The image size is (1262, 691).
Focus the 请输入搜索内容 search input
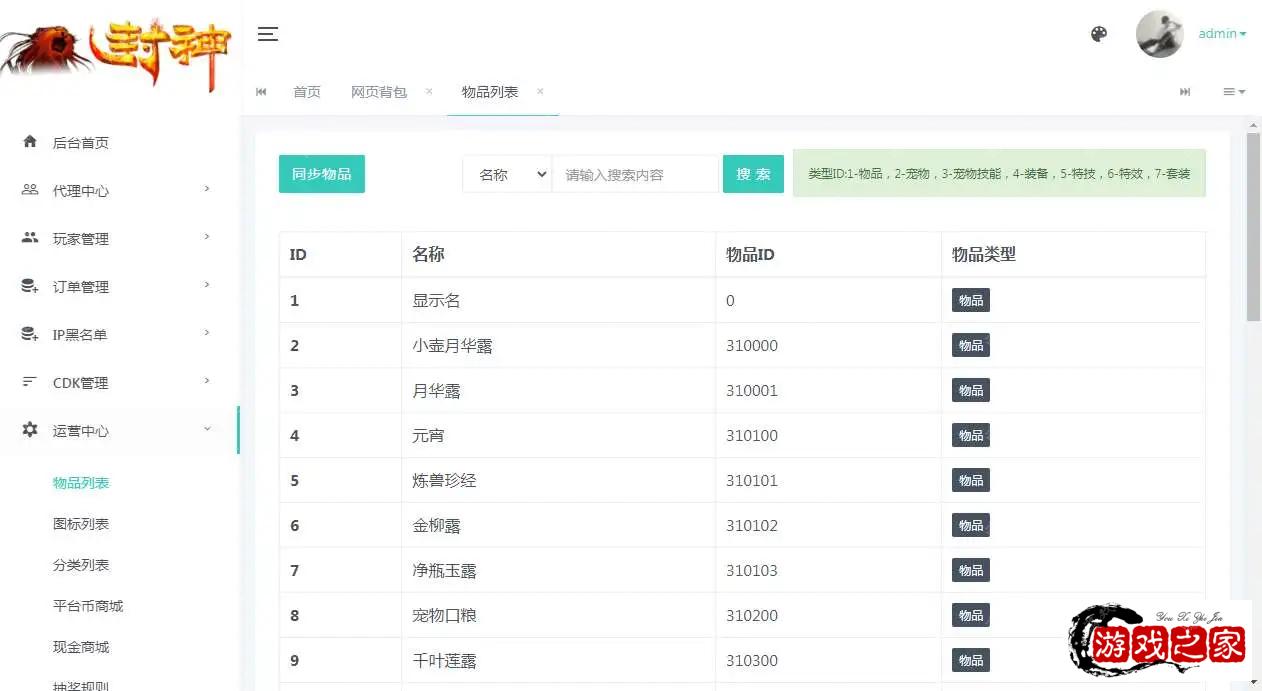[x=635, y=174]
